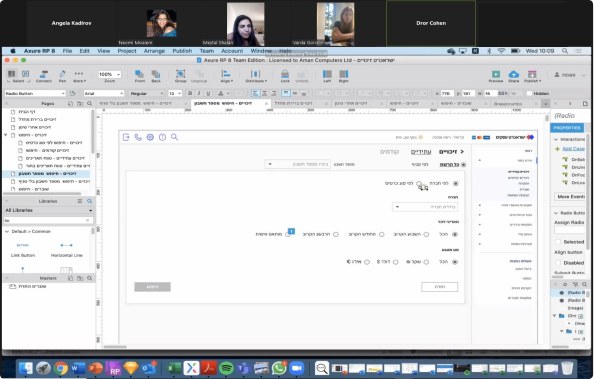Click the search icon in canvas header
This screenshot has width=594, height=379.
point(174,137)
